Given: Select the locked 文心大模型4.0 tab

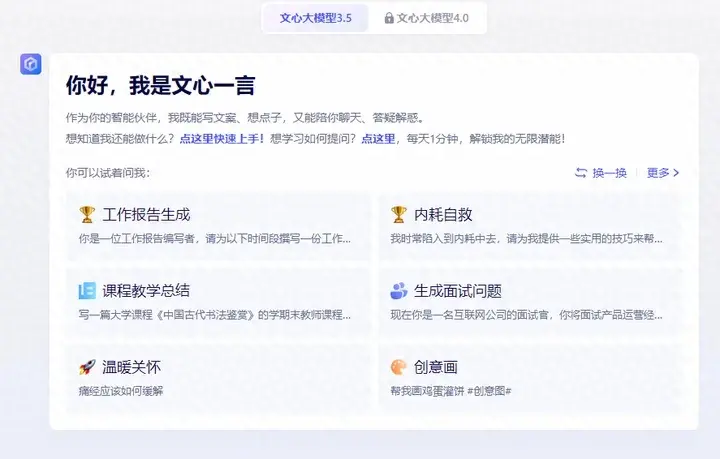Looking at the screenshot, I should pos(427,18).
